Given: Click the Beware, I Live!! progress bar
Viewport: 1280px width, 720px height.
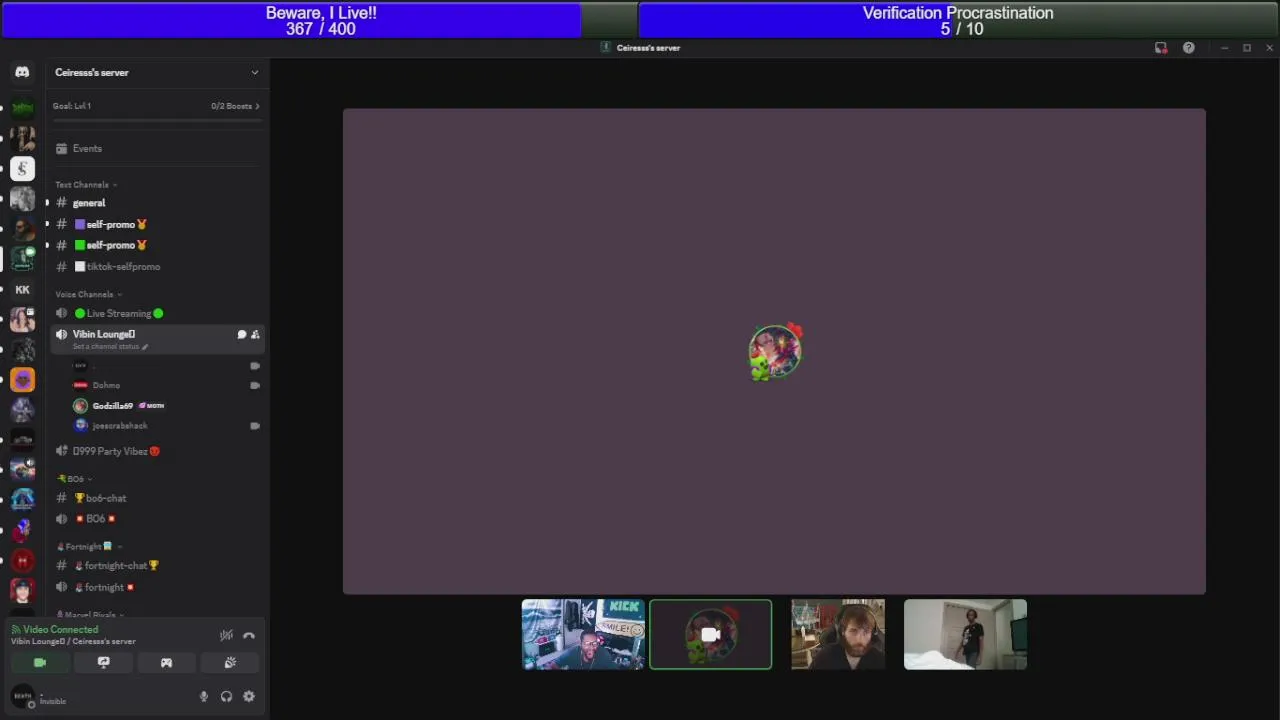Looking at the screenshot, I should [320, 20].
